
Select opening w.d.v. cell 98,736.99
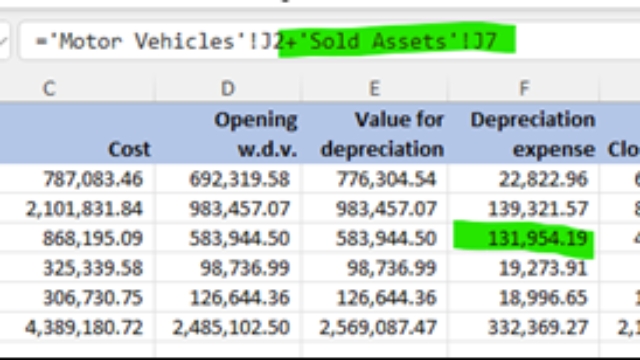(x=228, y=268)
